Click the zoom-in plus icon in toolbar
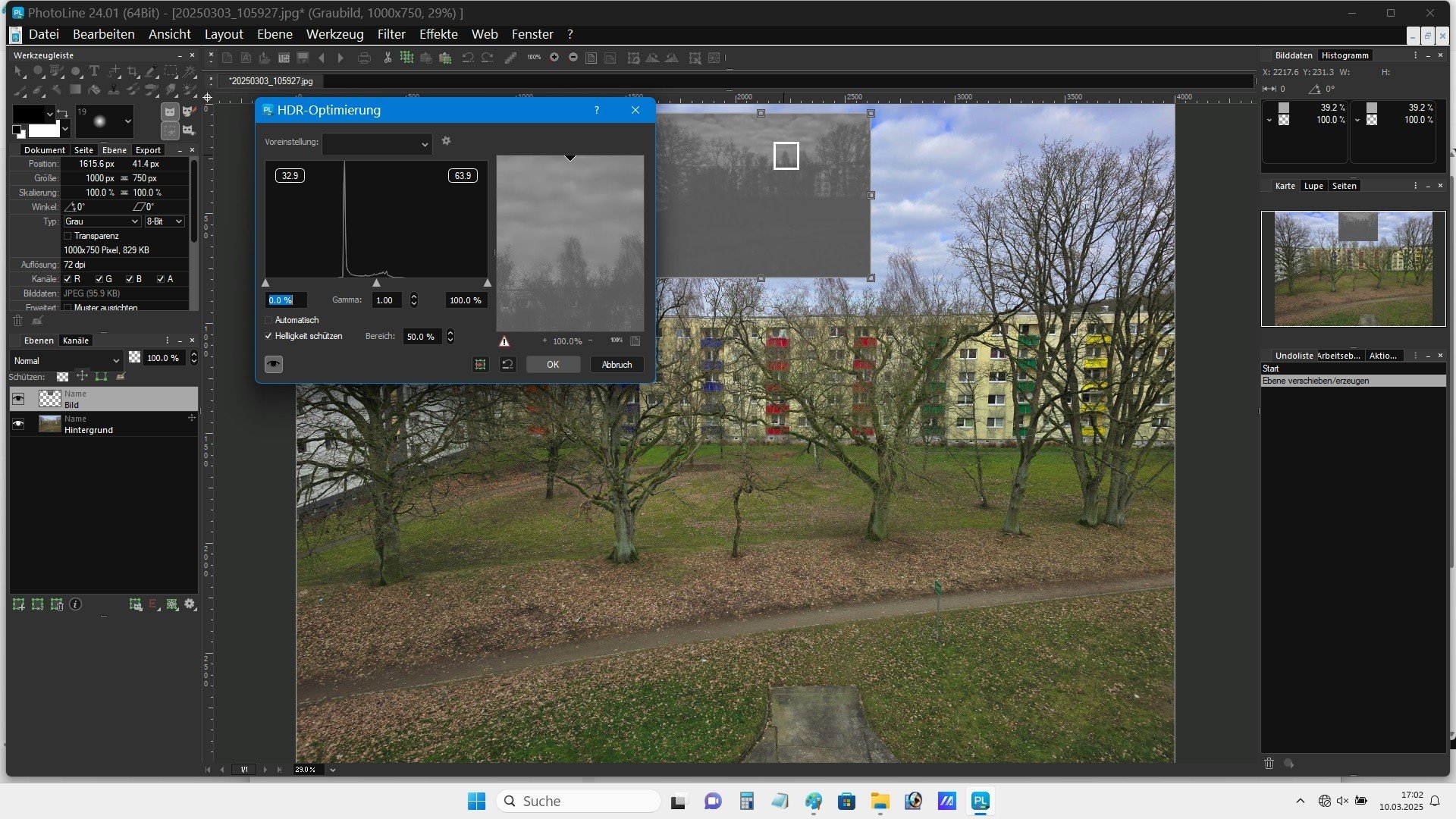The width and height of the screenshot is (1456, 819). click(554, 58)
